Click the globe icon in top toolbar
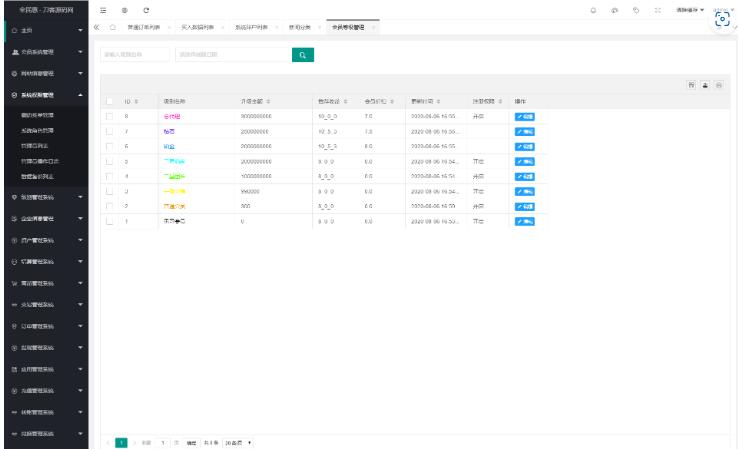The height and width of the screenshot is (449, 738). point(124,9)
